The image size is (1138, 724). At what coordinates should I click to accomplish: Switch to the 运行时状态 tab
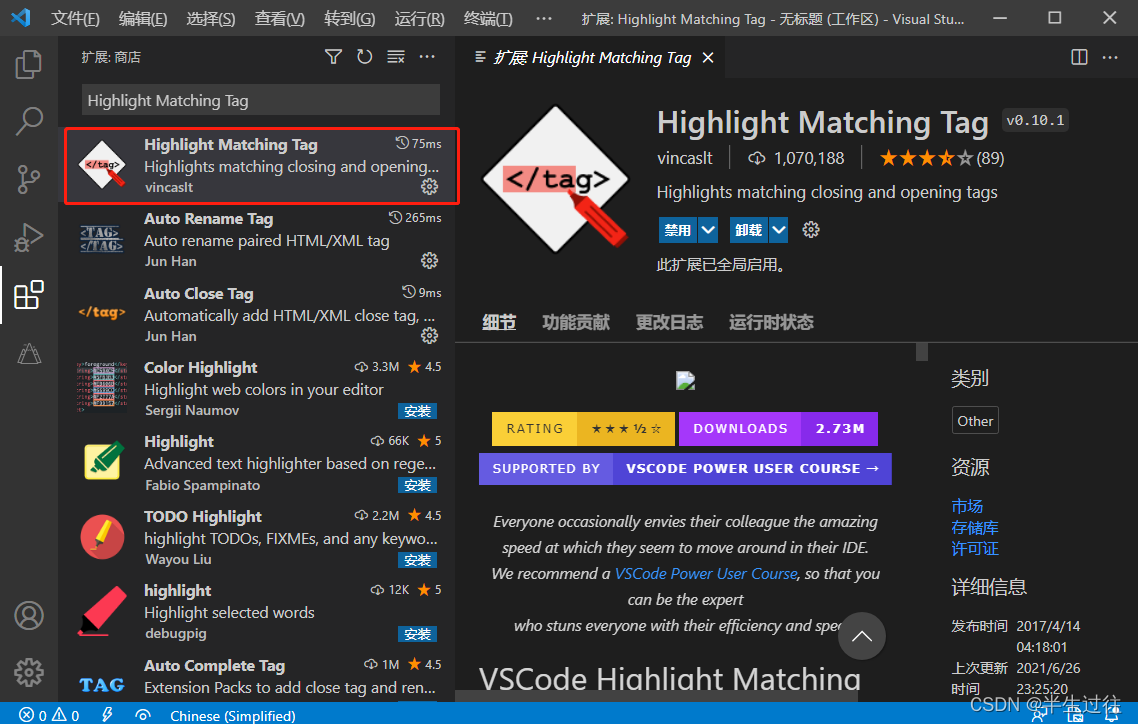pos(771,322)
